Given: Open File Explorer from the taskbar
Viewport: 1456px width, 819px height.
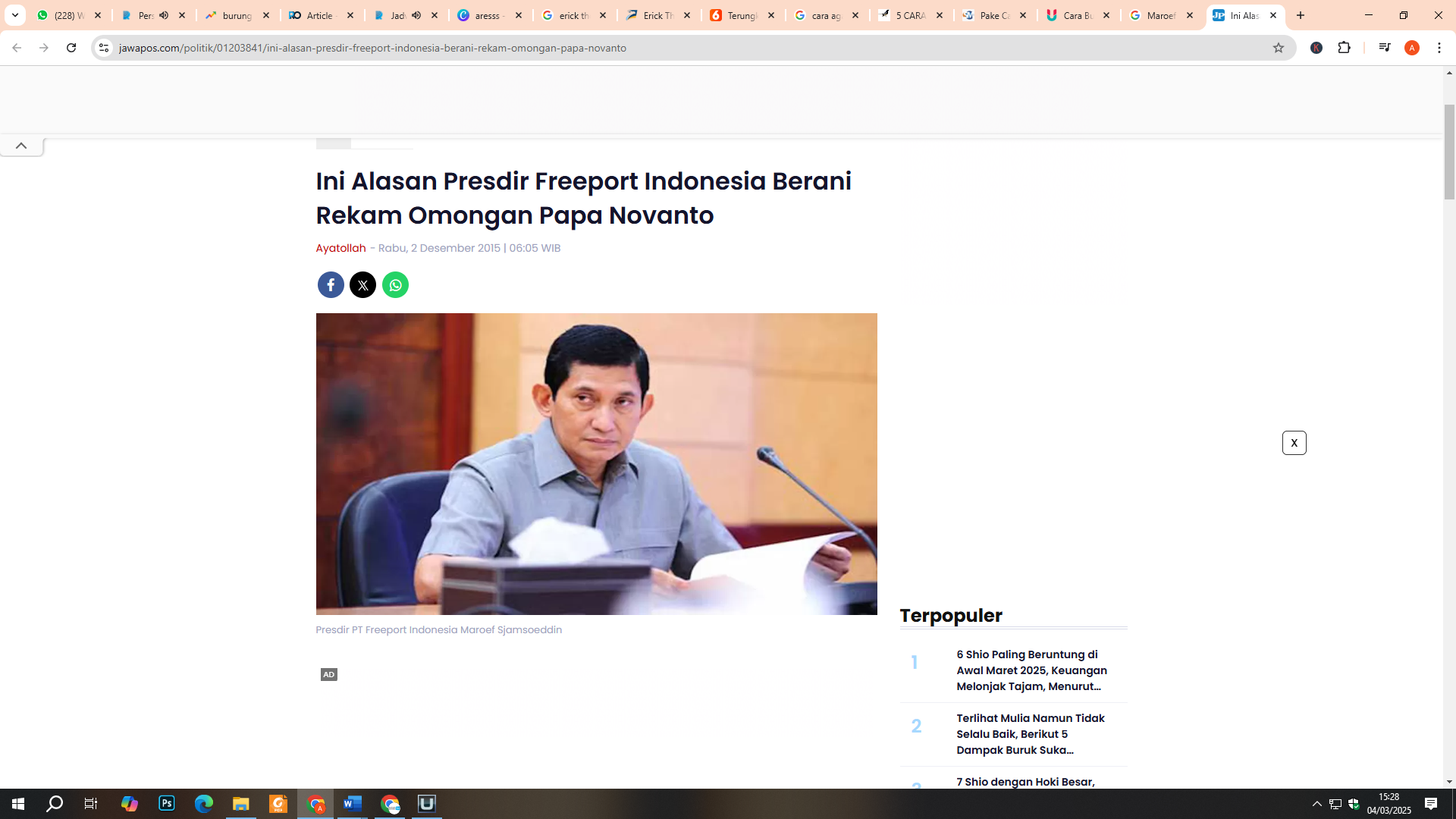Looking at the screenshot, I should point(241,803).
